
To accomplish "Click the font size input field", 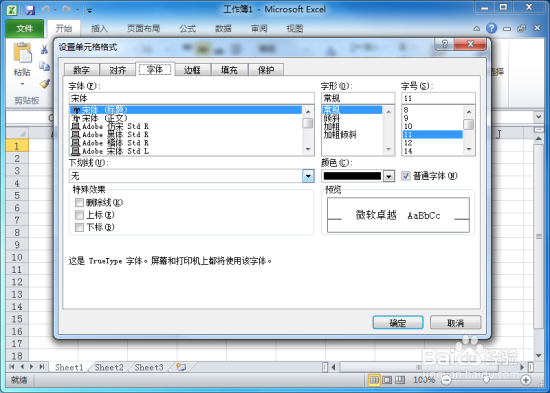I will click(438, 98).
